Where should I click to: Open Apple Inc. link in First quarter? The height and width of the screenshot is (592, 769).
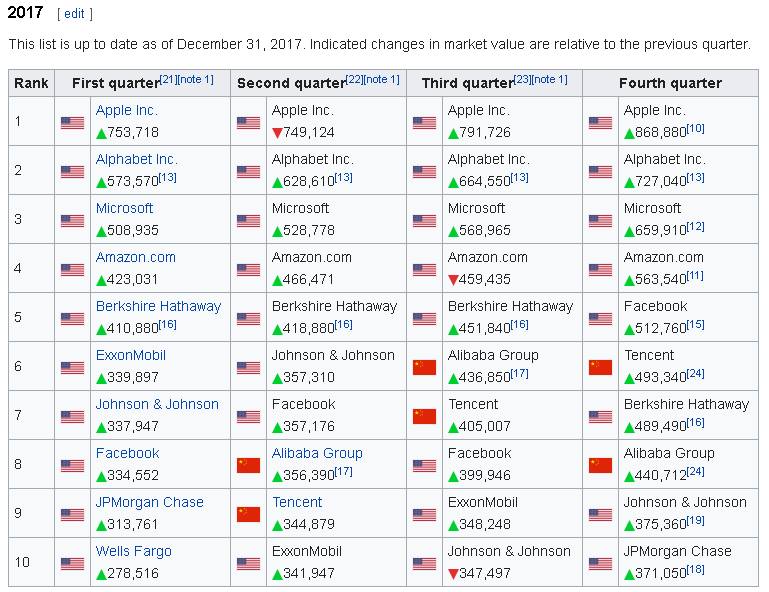[x=127, y=110]
